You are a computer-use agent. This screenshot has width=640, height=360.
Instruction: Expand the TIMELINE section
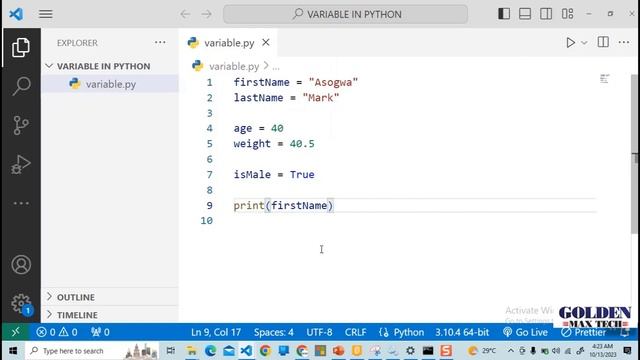pos(110,315)
